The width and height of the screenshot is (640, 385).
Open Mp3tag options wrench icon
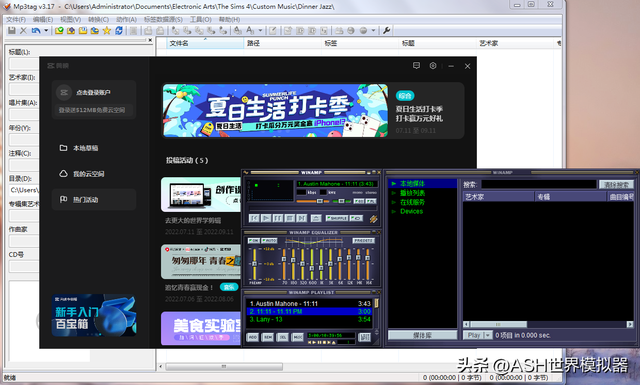coord(386,31)
